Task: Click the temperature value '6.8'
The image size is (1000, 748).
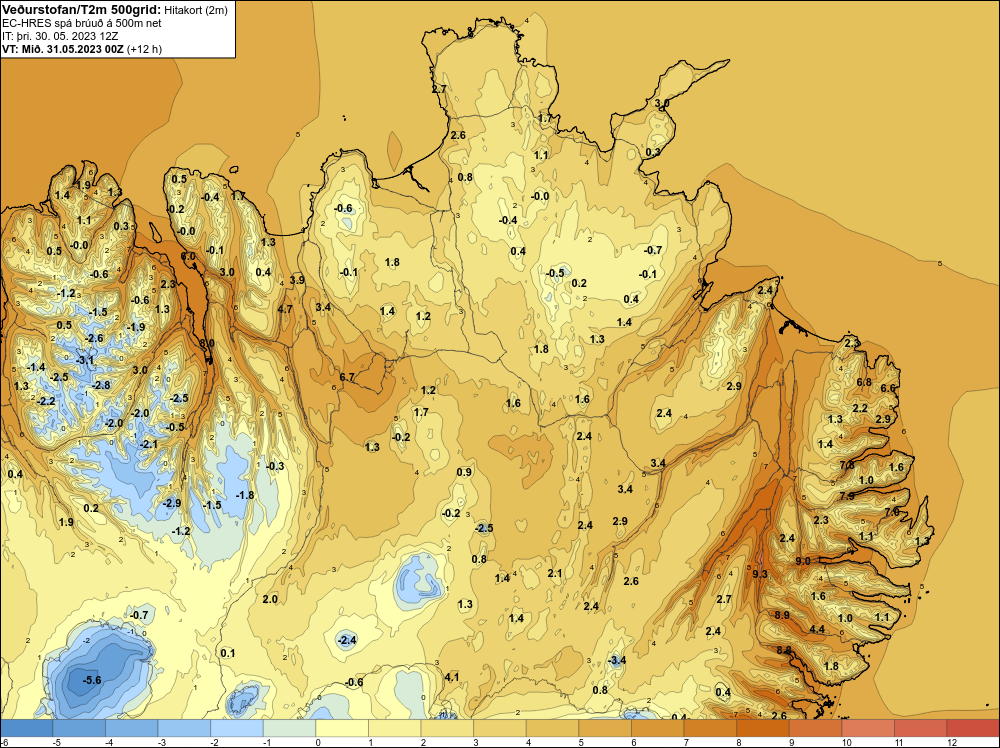Action: click(x=864, y=382)
